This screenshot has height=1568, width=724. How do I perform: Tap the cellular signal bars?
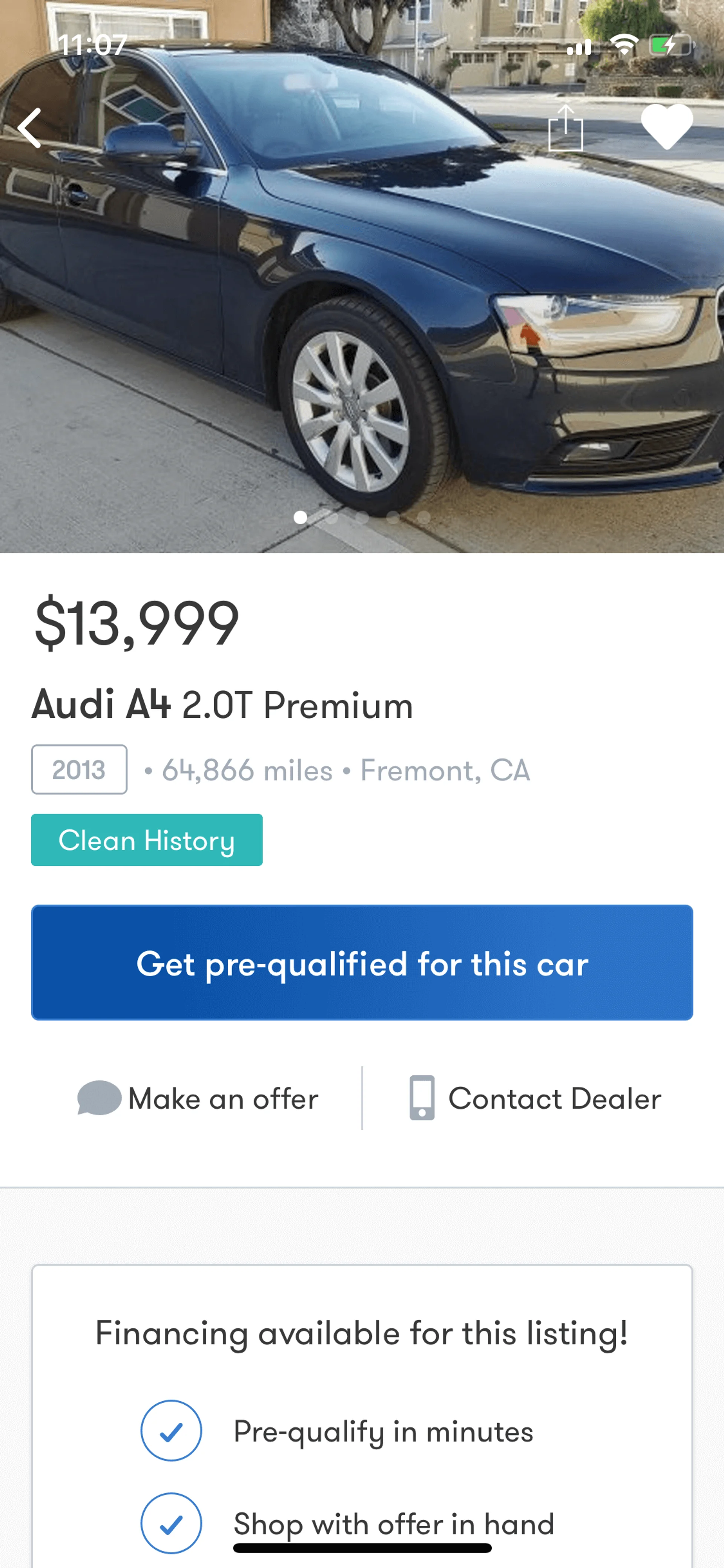578,47
